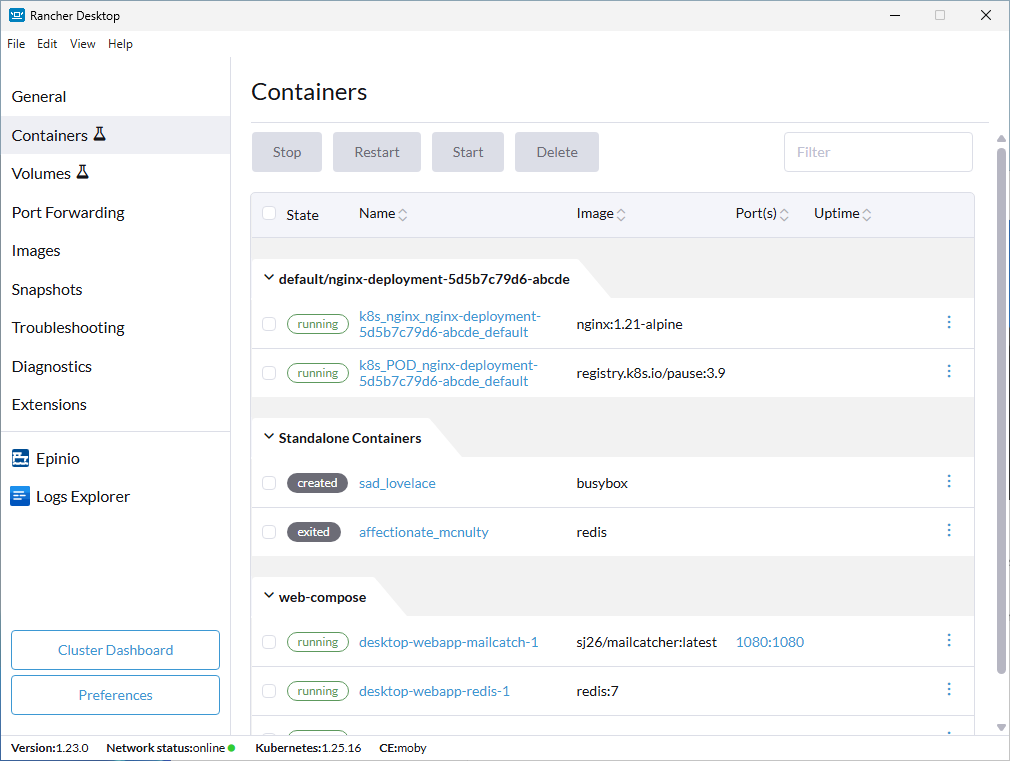The width and height of the screenshot is (1010, 761).
Task: Tick the desktop-webapp-redis-1 checkbox
Action: click(x=269, y=691)
